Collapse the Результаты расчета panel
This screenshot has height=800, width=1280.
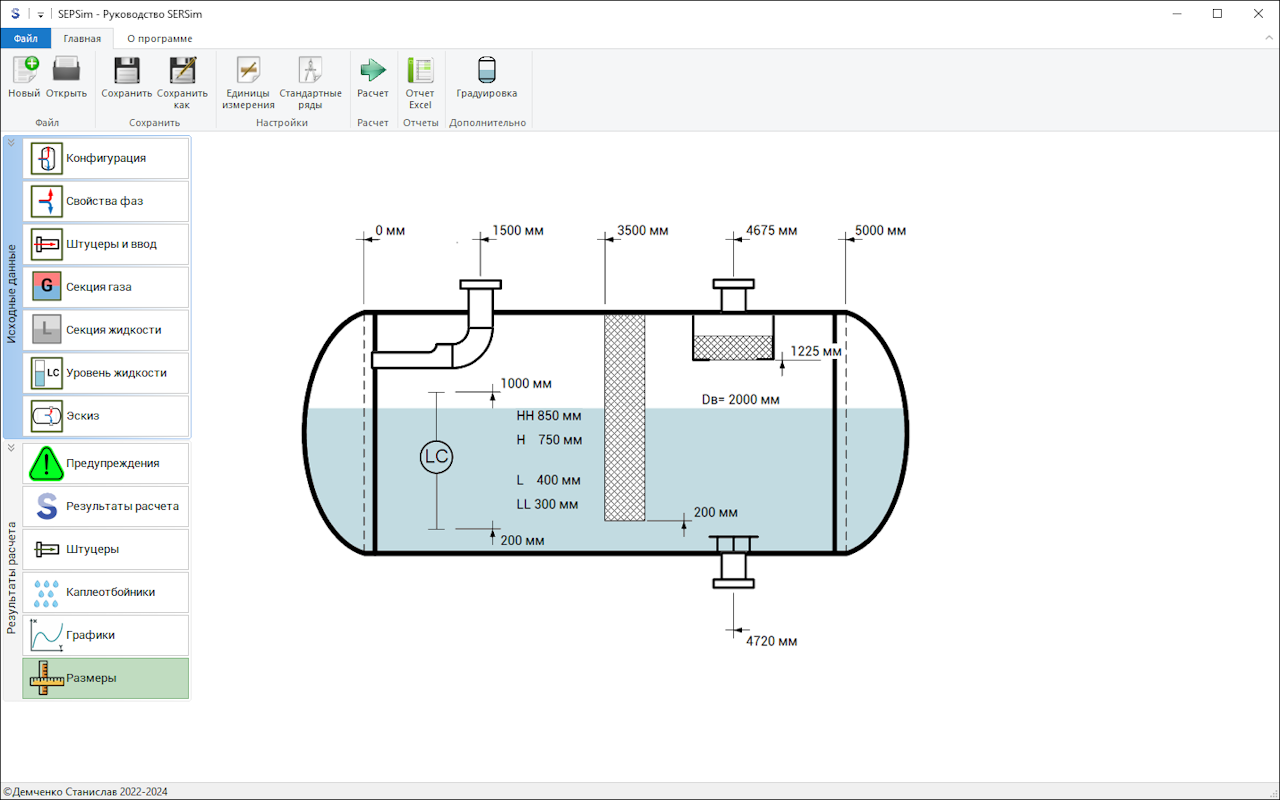coord(11,448)
